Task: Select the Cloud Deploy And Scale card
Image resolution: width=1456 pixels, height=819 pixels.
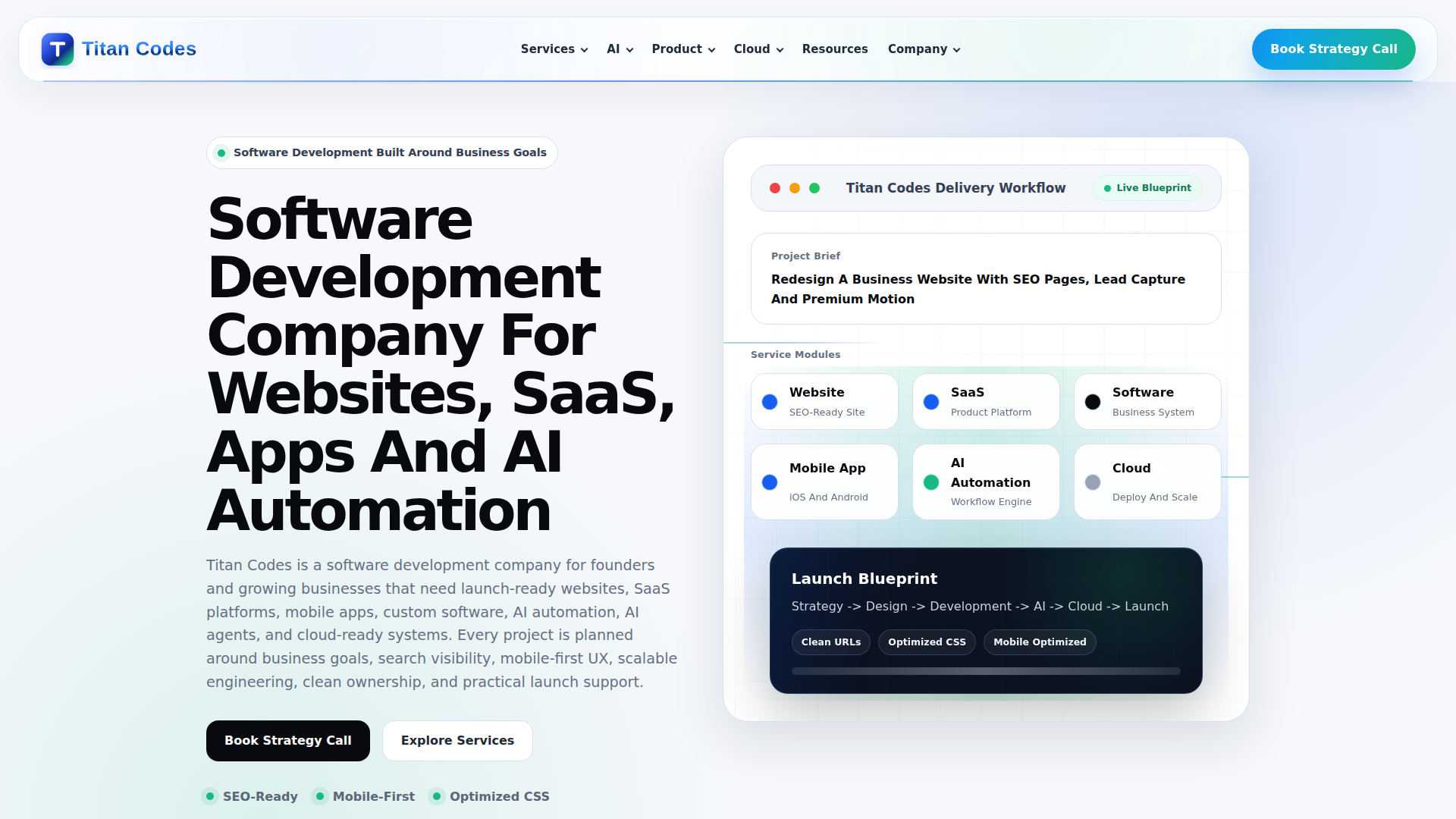Action: click(x=1147, y=482)
